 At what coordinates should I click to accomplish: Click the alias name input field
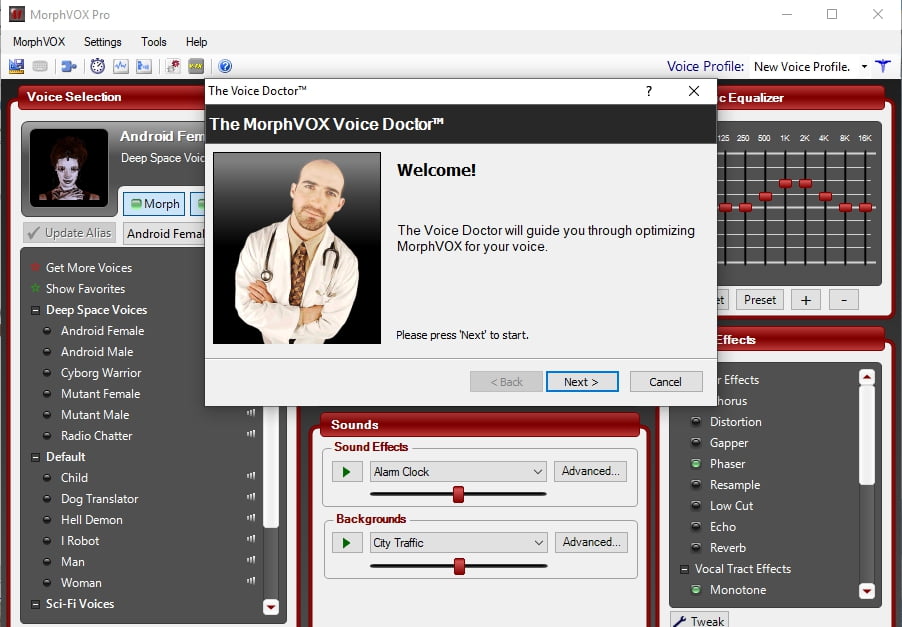[164, 234]
